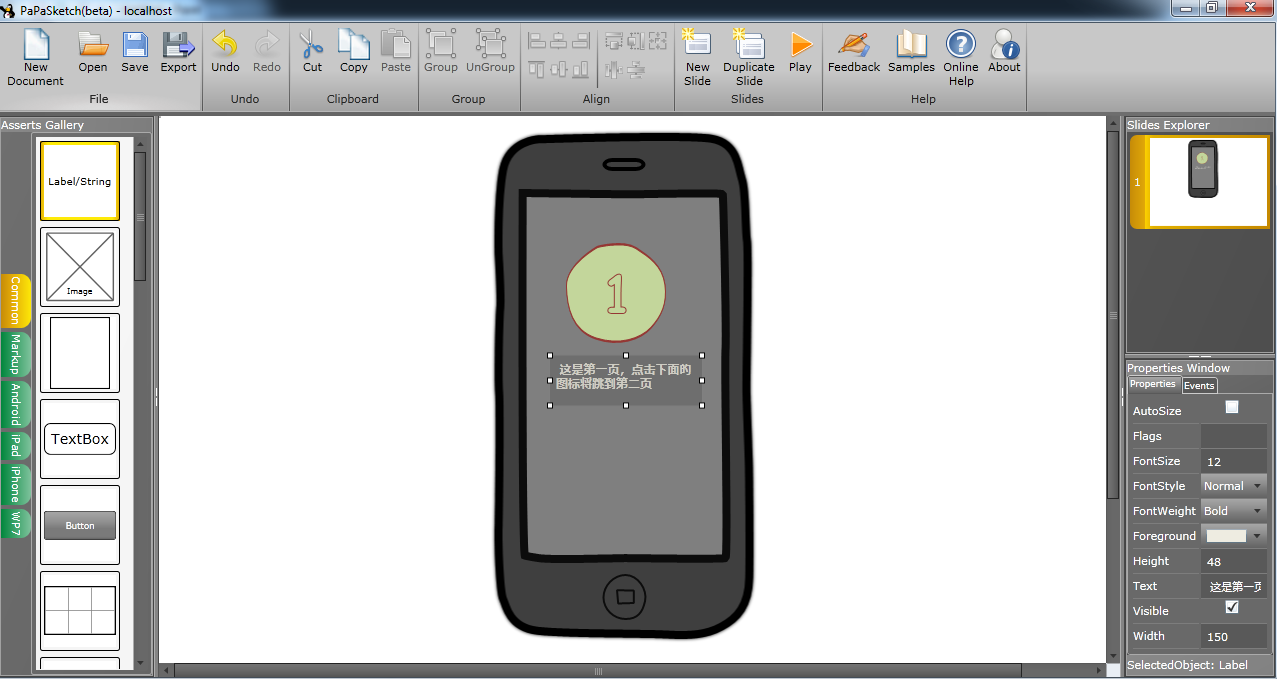Click the numbered circle 1 on canvas
This screenshot has height=679, width=1277.
(616, 293)
